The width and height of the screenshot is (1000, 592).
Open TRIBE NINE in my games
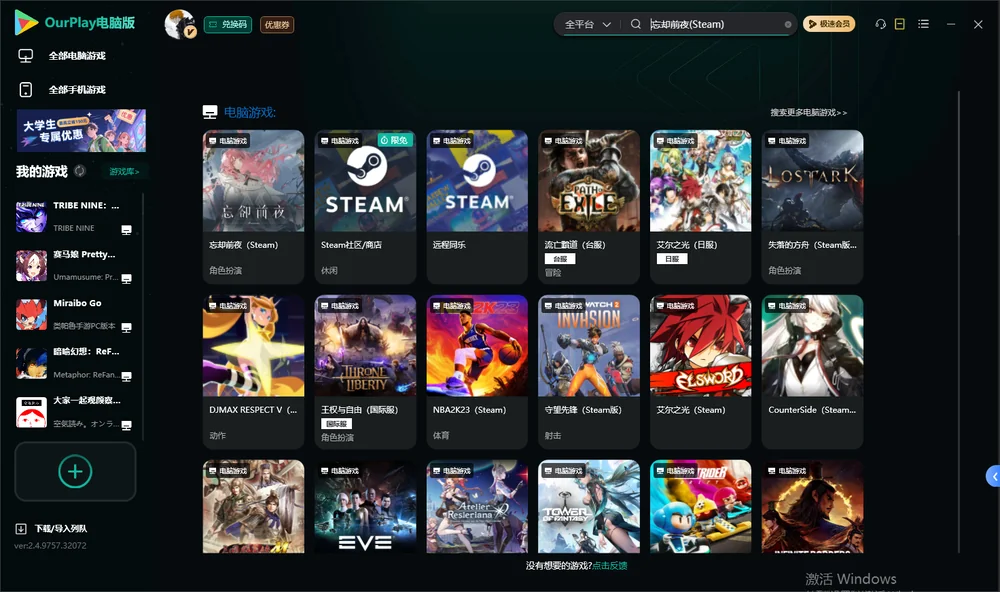click(74, 217)
